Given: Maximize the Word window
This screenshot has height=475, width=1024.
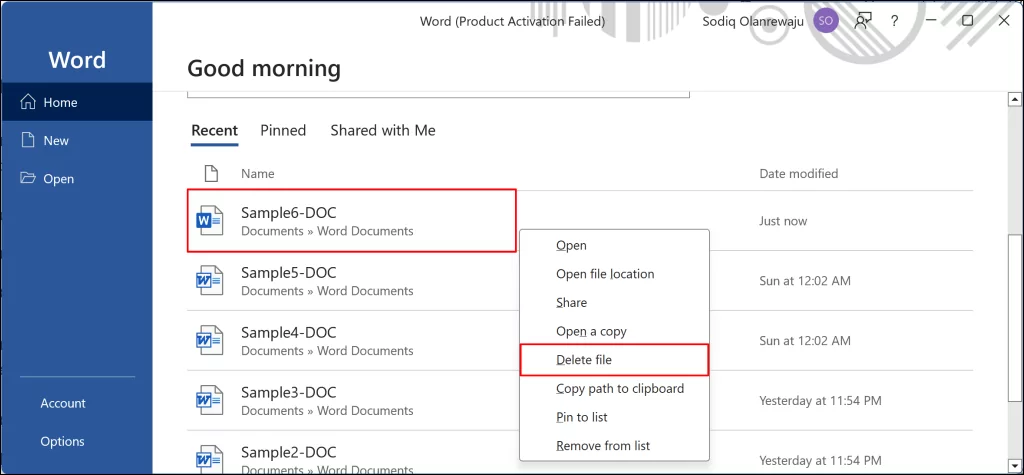Looking at the screenshot, I should tap(968, 21).
